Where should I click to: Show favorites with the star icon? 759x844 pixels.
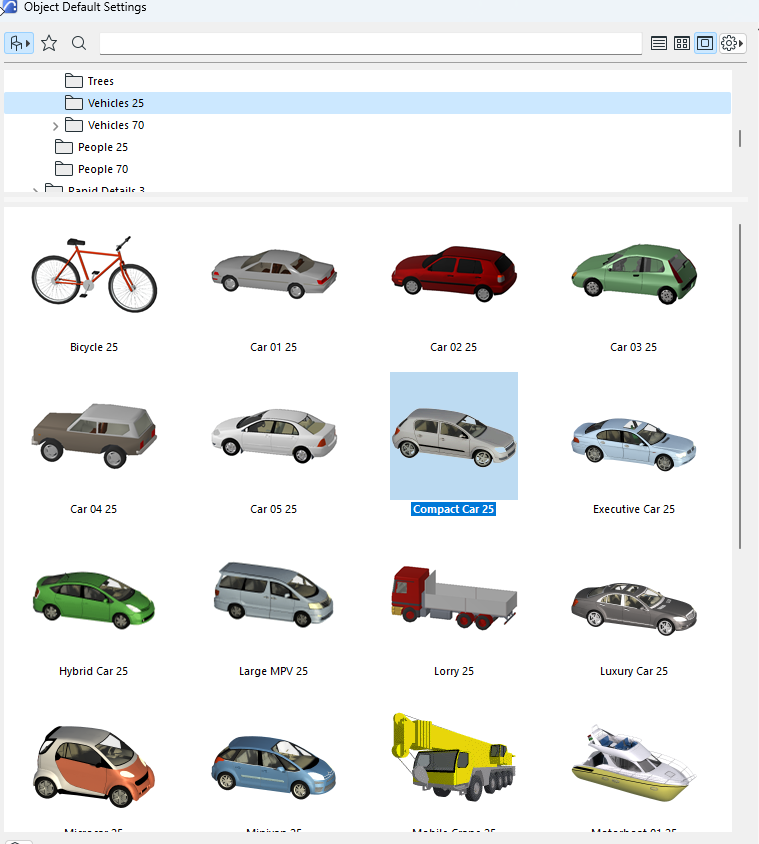pos(49,43)
